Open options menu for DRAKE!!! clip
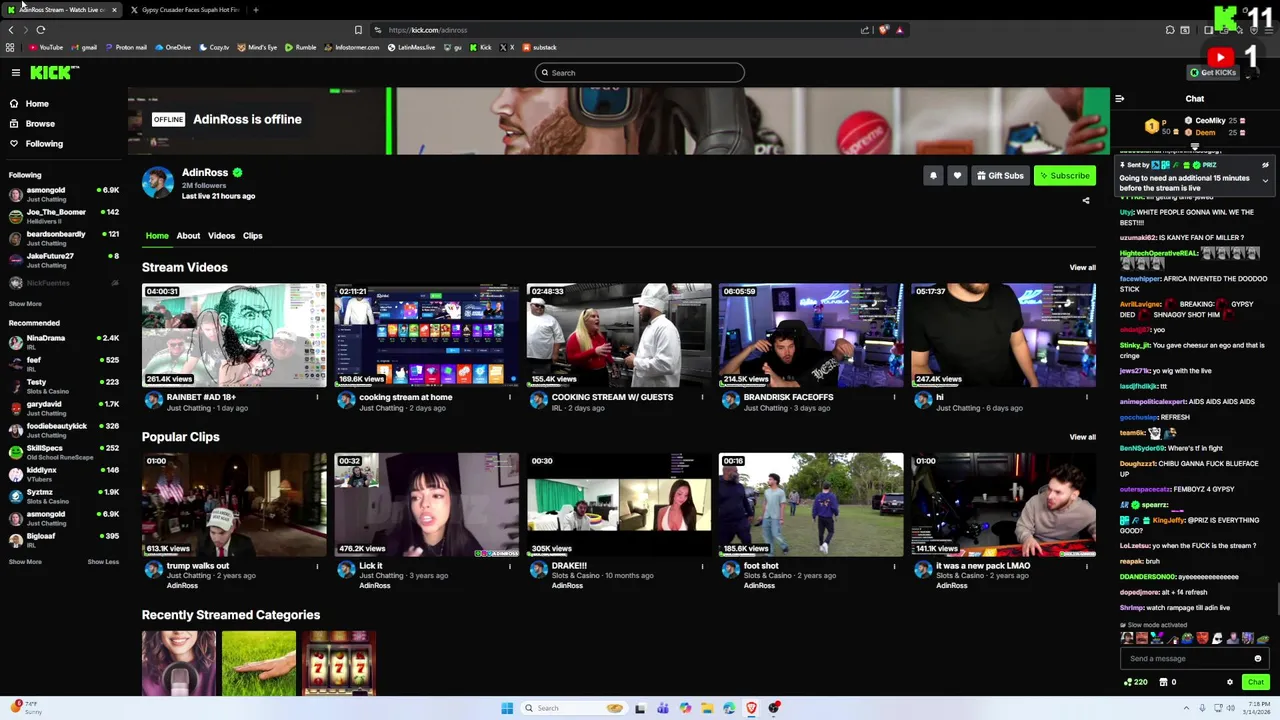Viewport: 1280px width, 720px height. 702,566
